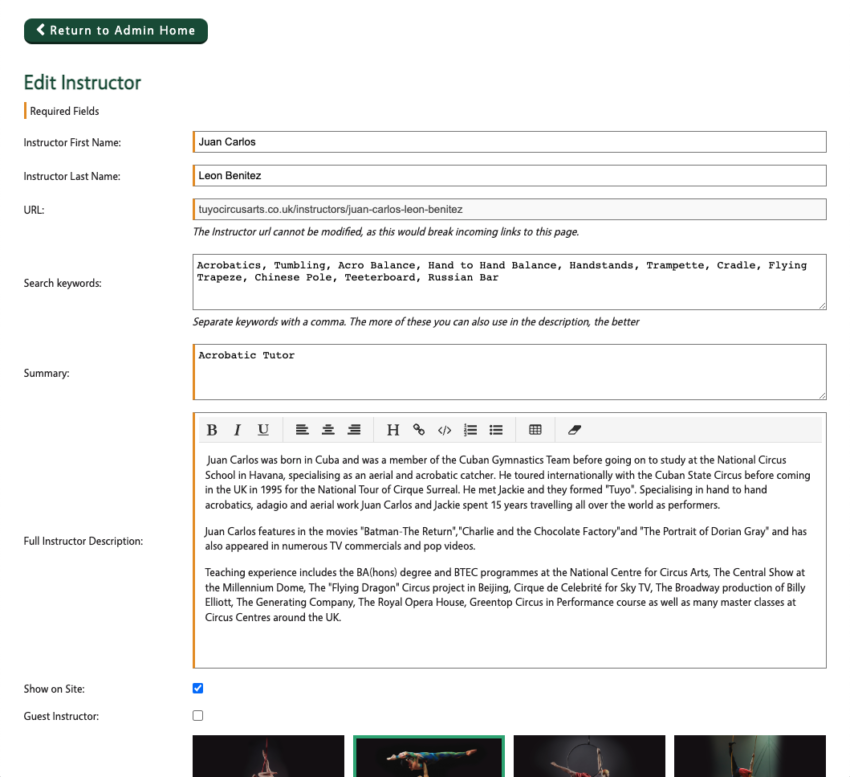Click the 'Separate keywords with a comma' hint
The height and width of the screenshot is (777, 850).
click(416, 322)
